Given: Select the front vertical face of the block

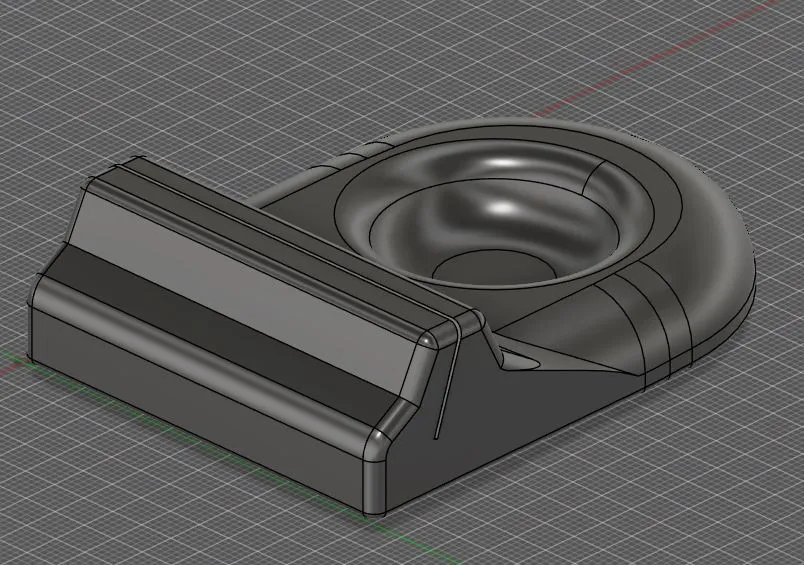Looking at the screenshot, I should coord(197,409).
